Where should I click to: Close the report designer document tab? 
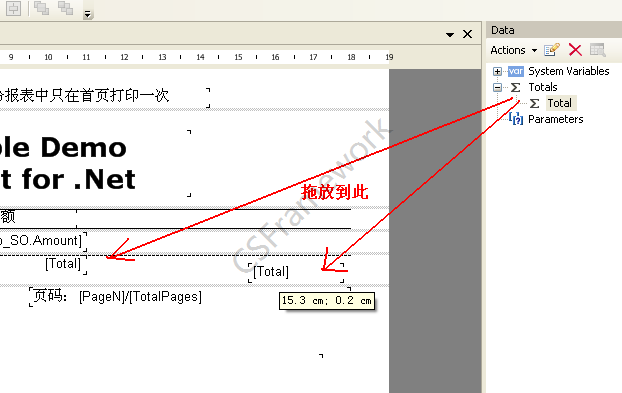click(x=467, y=34)
